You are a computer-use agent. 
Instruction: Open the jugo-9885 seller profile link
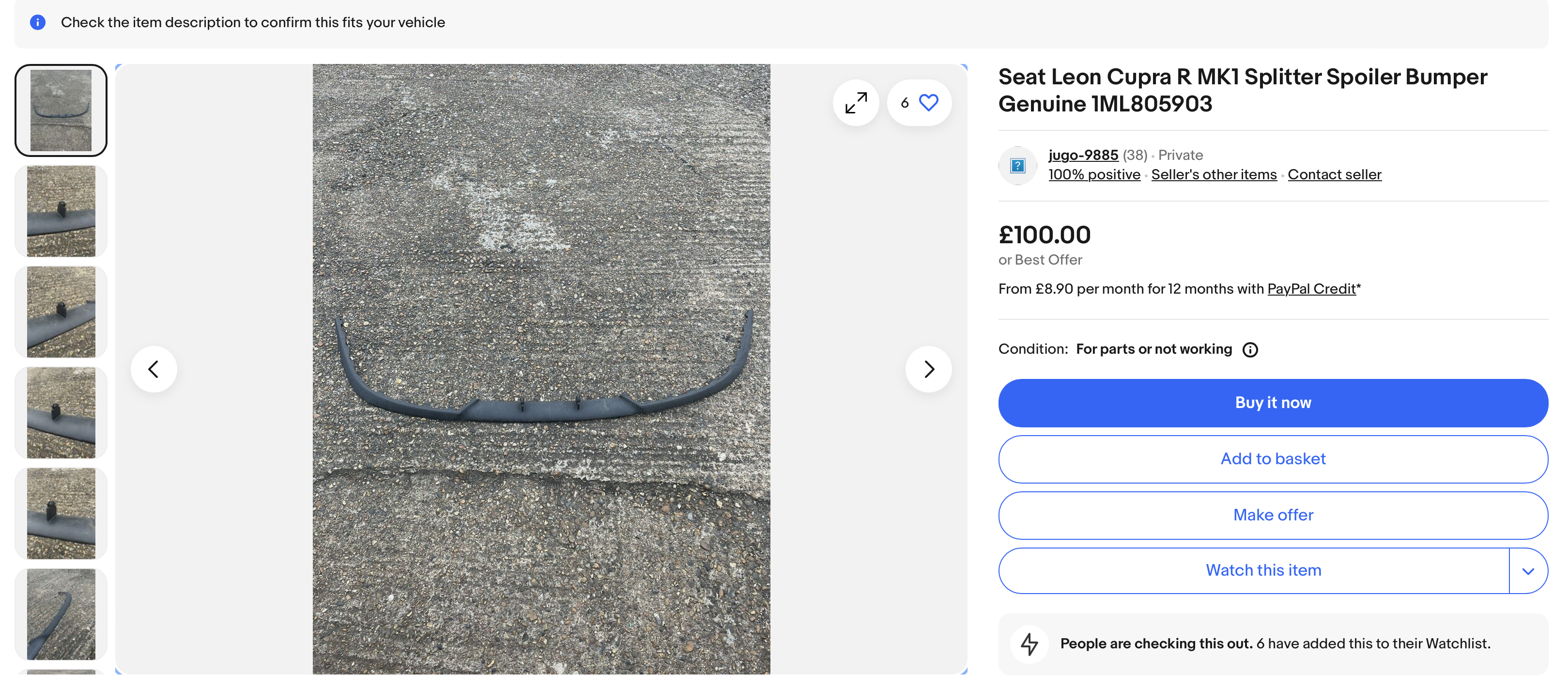[1083, 155]
